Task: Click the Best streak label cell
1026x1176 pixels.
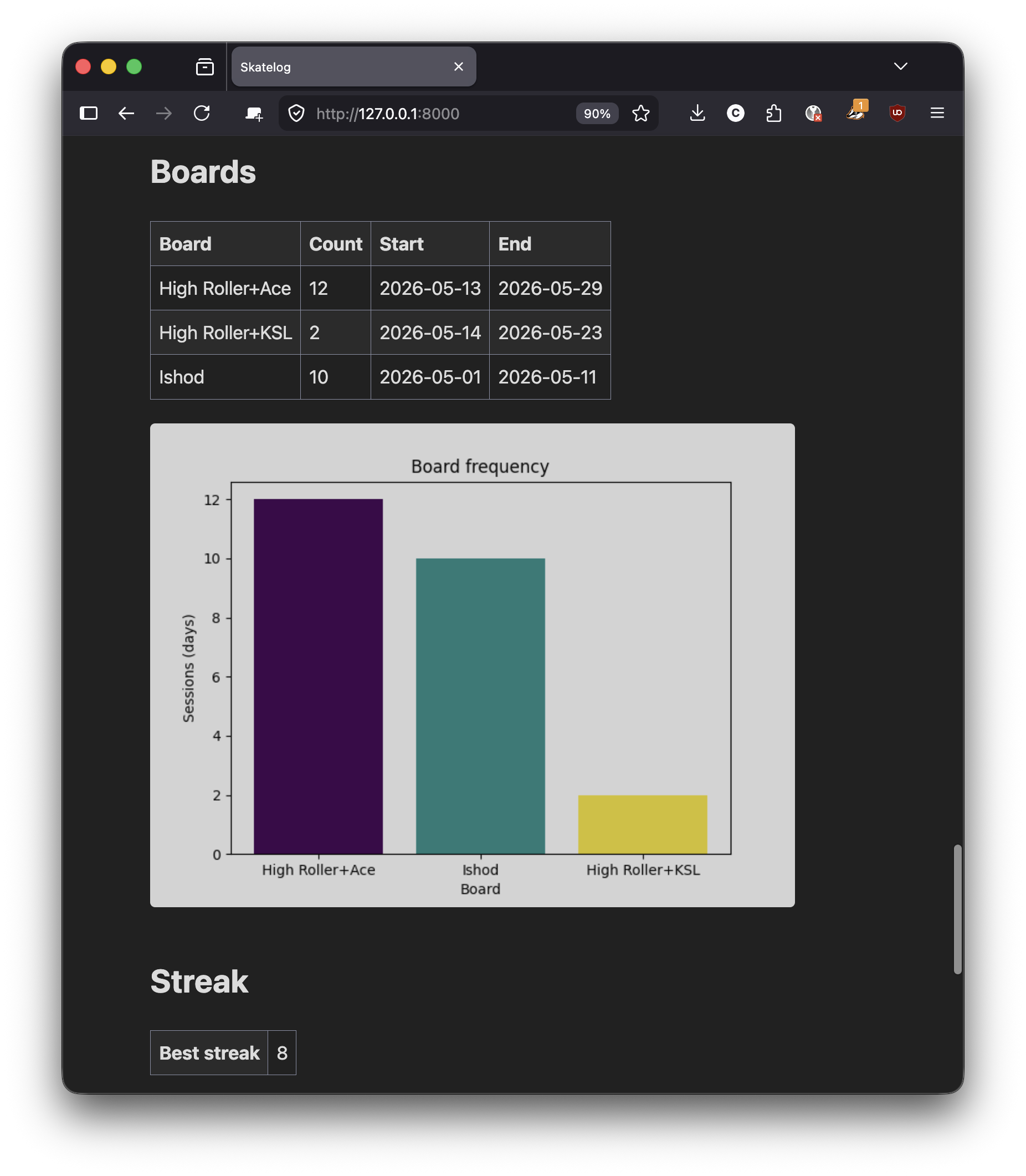Action: point(209,1053)
